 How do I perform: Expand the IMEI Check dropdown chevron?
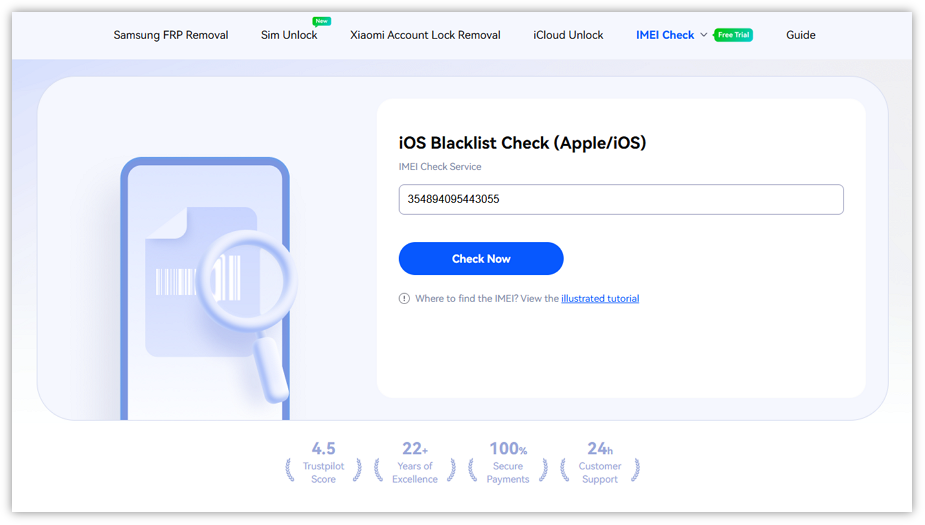[704, 35]
